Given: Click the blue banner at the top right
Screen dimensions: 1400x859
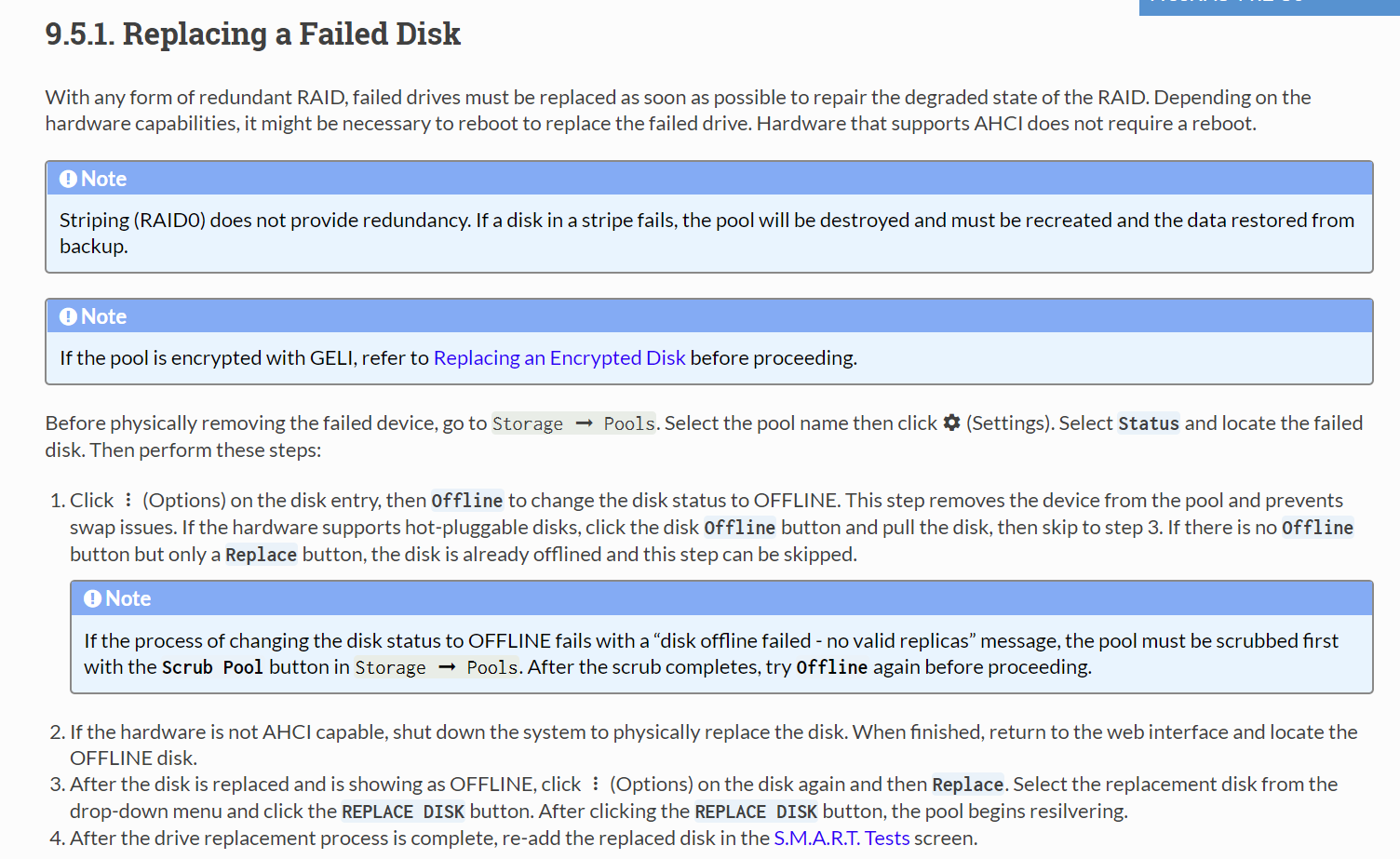Looking at the screenshot, I should (x=1270, y=7).
